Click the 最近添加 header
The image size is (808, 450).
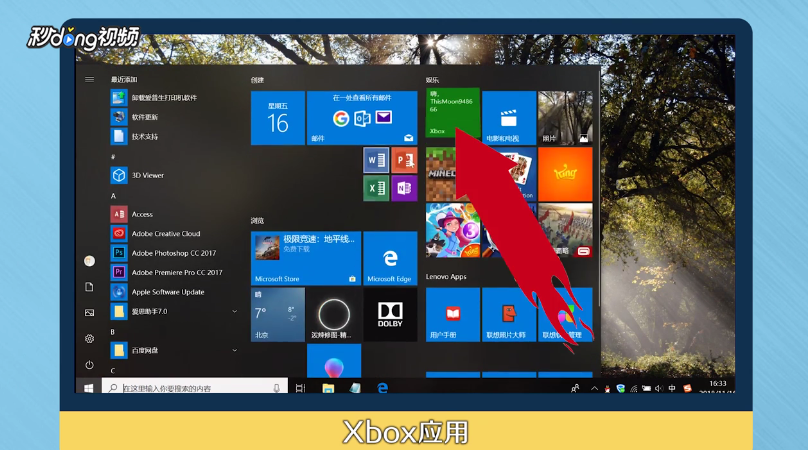click(x=124, y=79)
